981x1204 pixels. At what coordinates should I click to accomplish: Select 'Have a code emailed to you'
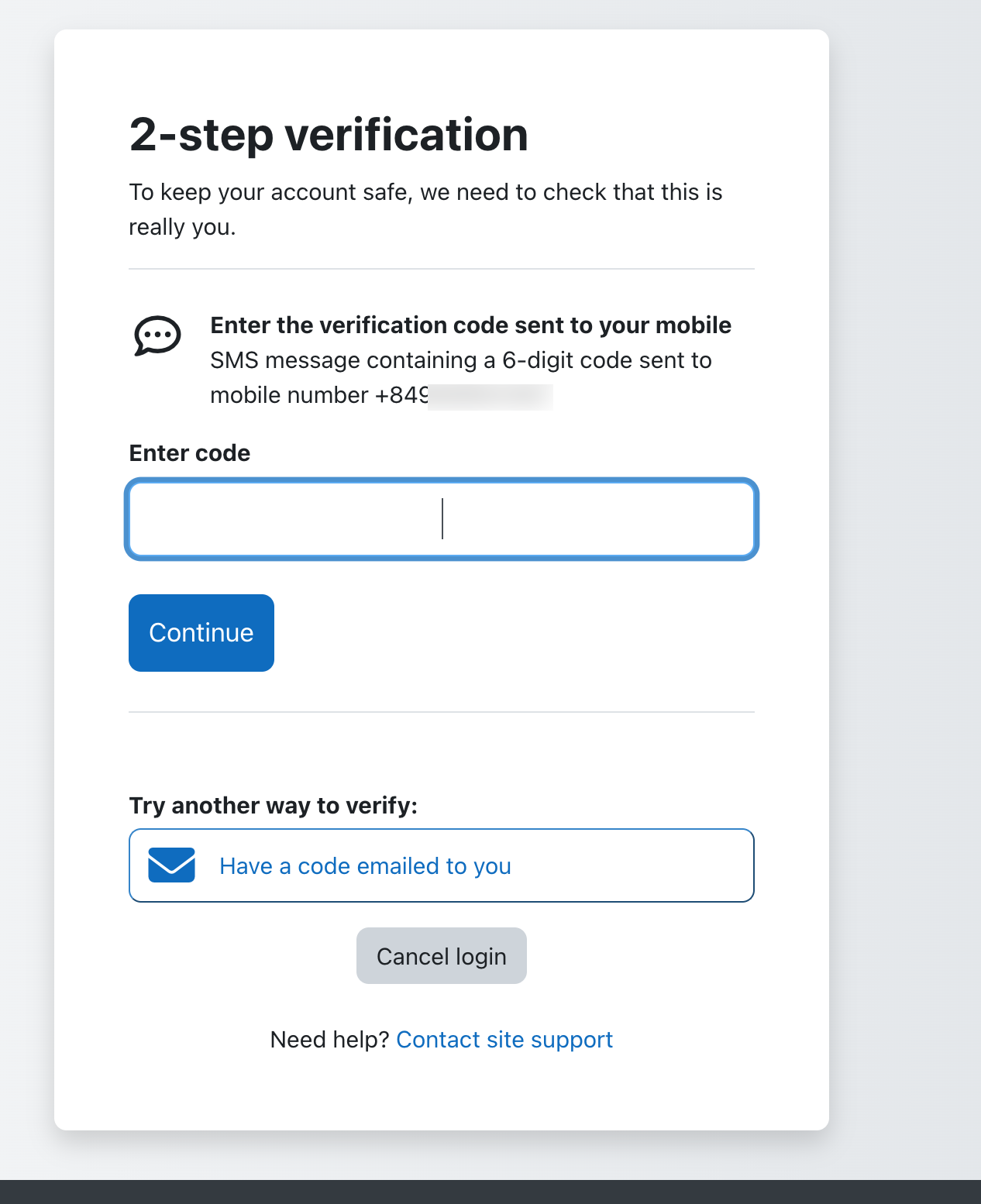(442, 865)
